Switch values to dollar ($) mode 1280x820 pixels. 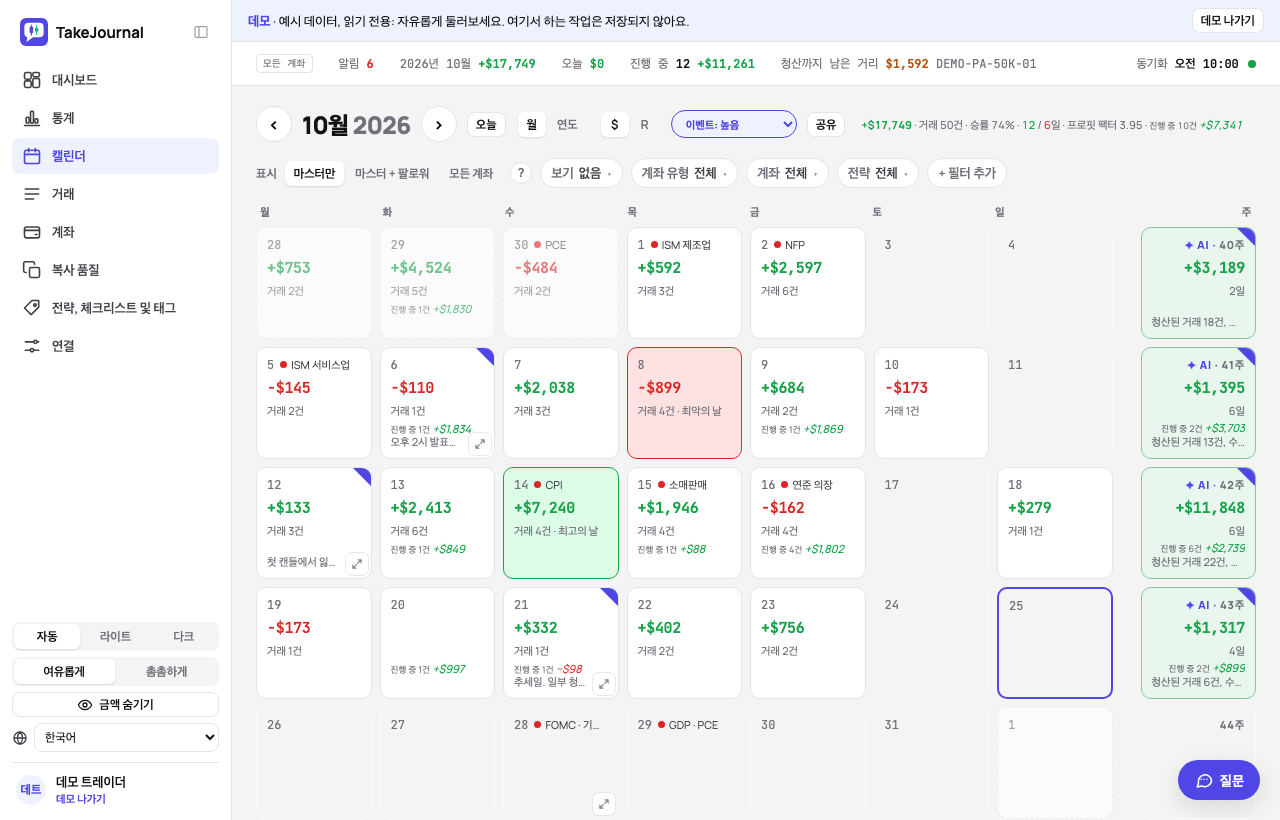tap(614, 125)
